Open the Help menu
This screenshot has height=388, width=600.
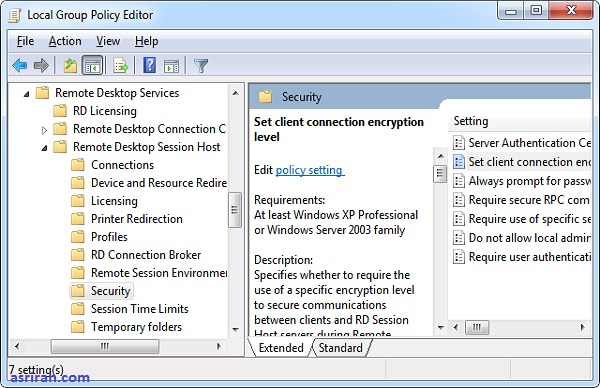click(x=147, y=41)
